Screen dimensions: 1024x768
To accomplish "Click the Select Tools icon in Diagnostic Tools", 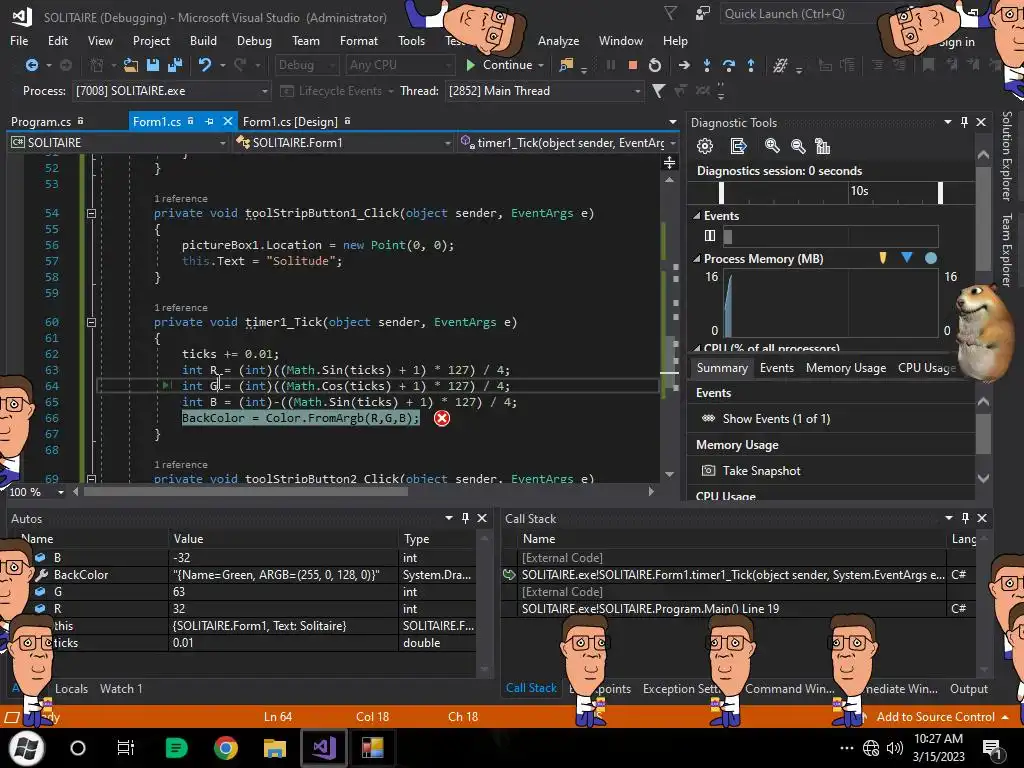I will (738, 146).
